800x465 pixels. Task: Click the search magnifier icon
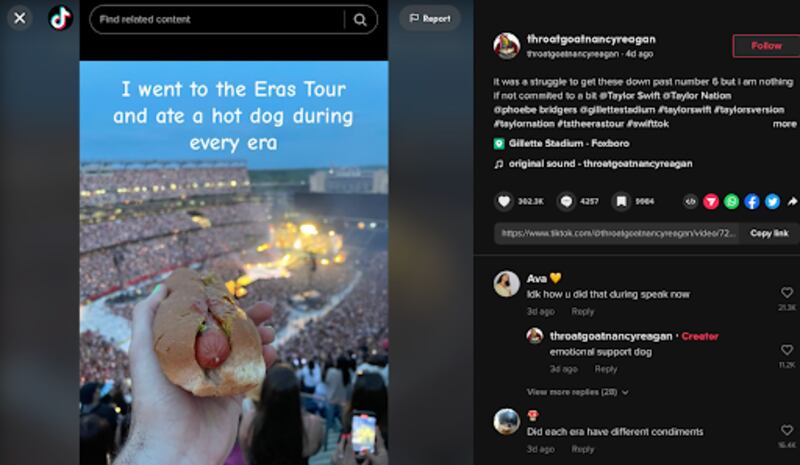(x=360, y=19)
